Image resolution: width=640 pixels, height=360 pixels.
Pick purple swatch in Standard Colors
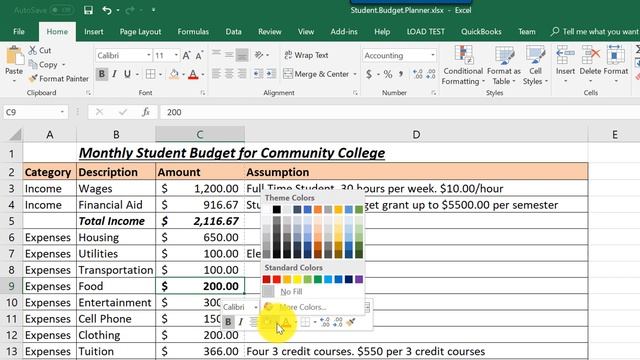click(359, 279)
